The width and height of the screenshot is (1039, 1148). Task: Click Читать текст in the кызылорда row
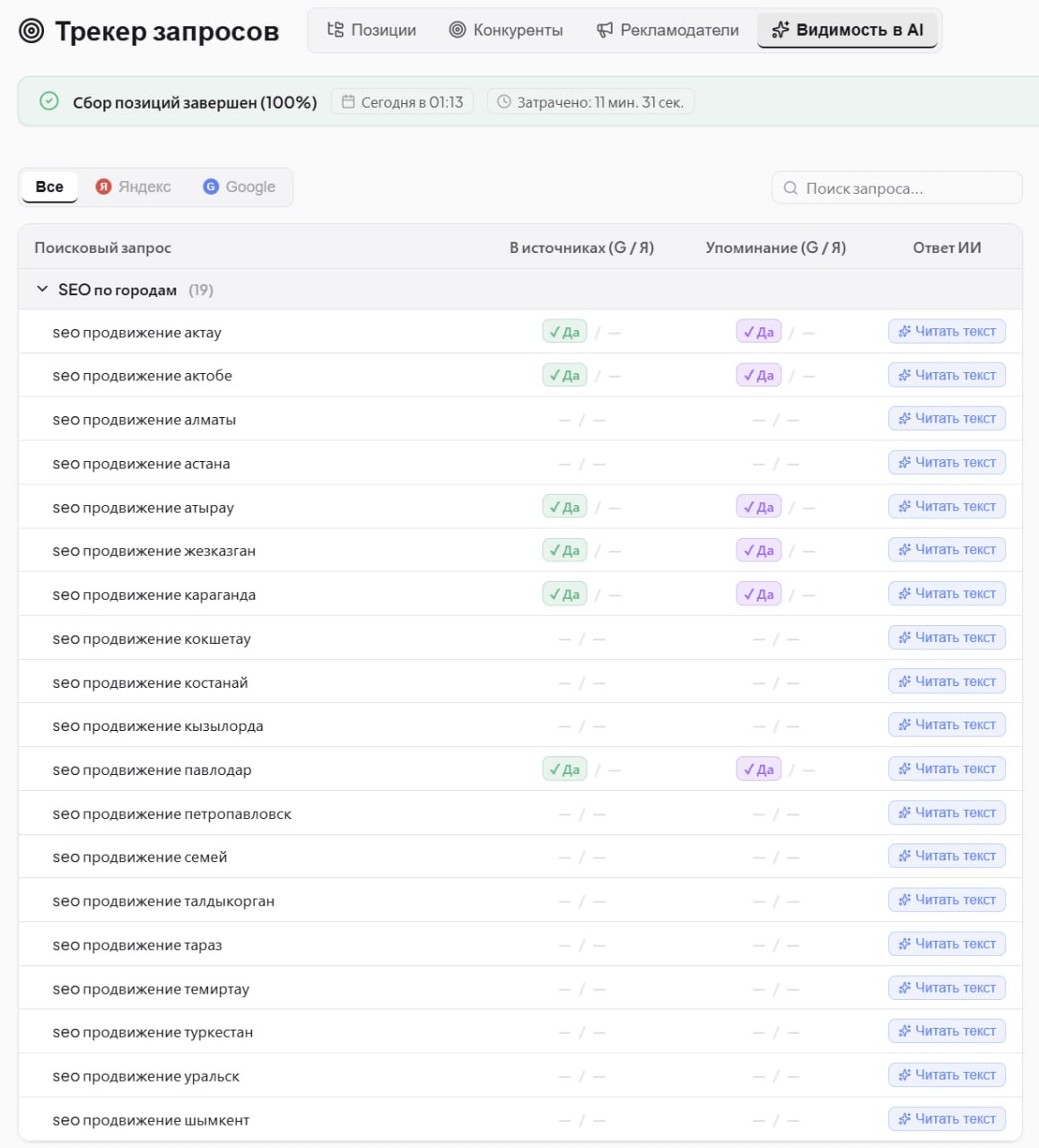click(x=947, y=724)
